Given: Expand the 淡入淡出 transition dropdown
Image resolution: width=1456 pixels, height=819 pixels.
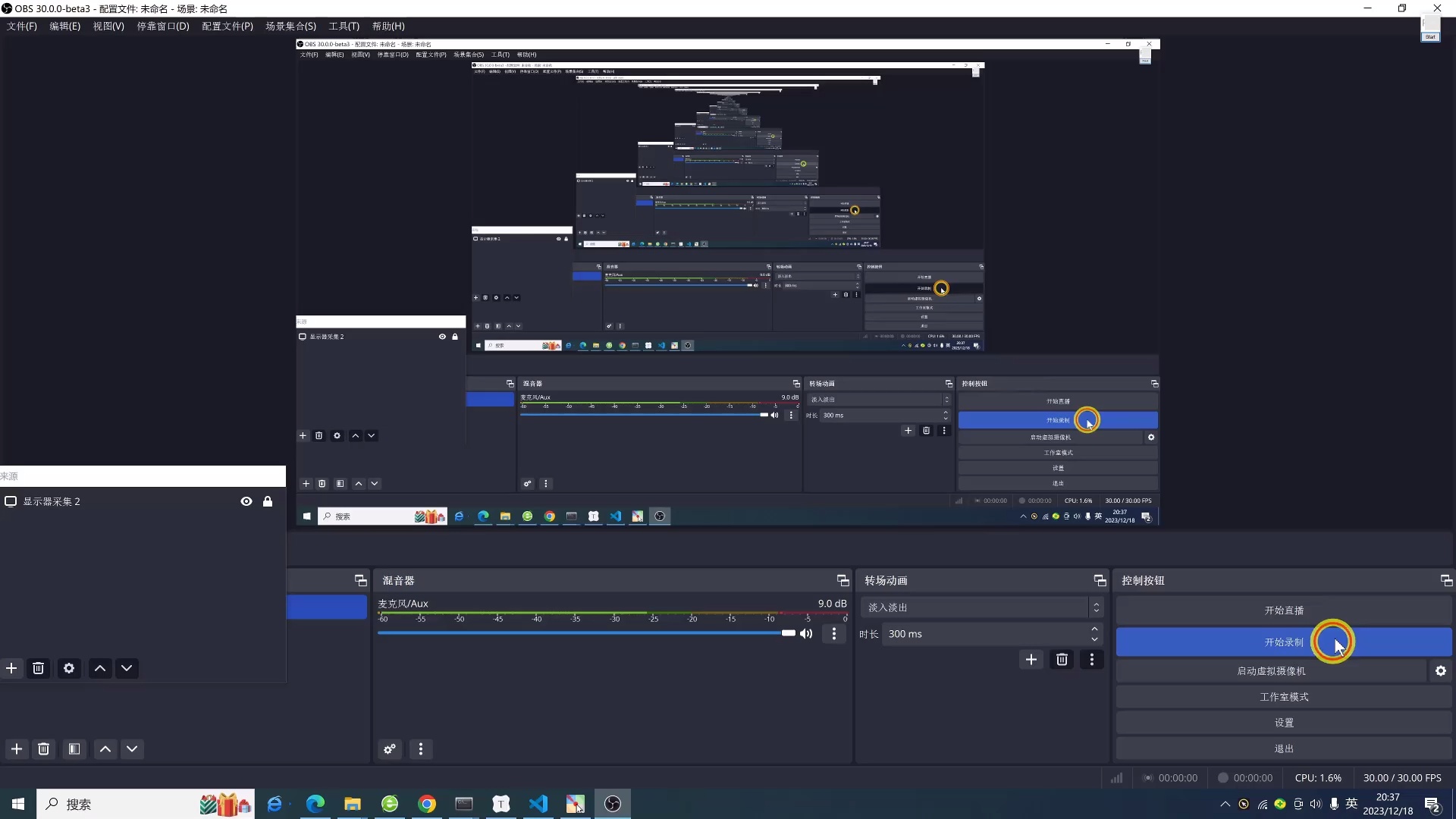Looking at the screenshot, I should coord(1096,607).
